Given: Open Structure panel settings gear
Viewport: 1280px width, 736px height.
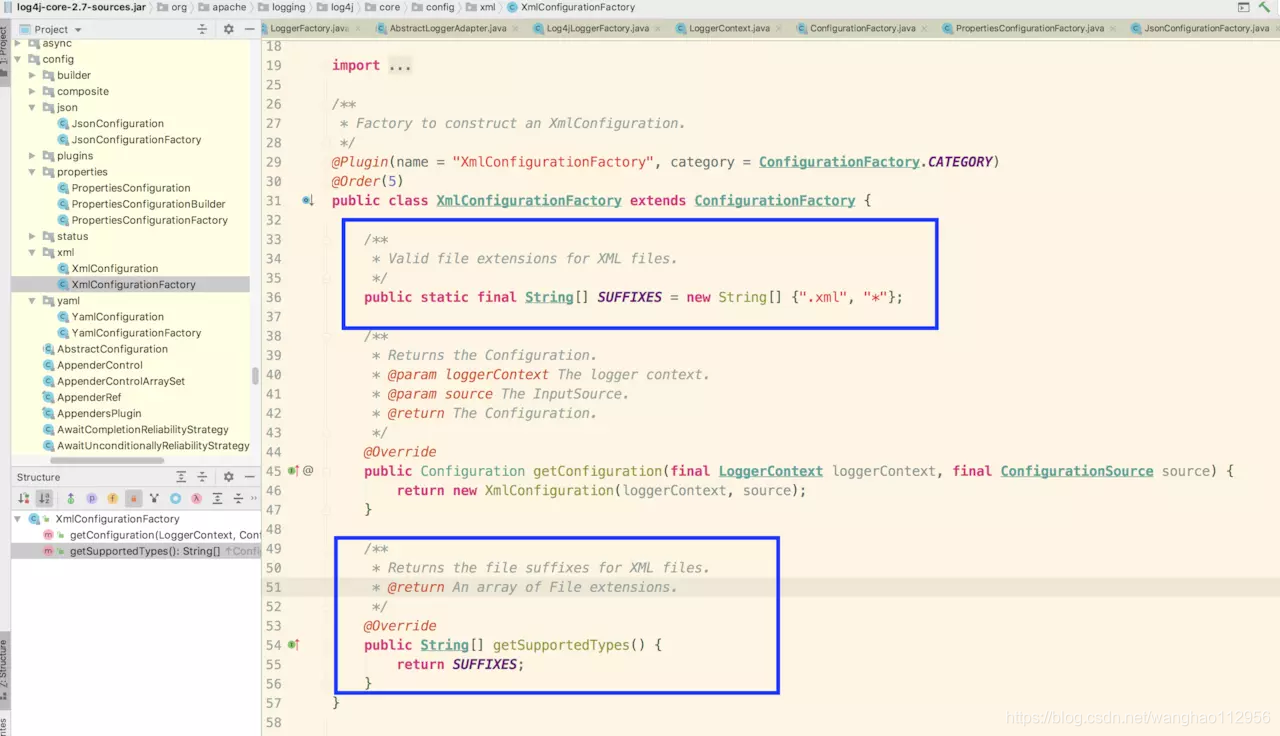Looking at the screenshot, I should pyautogui.click(x=228, y=477).
